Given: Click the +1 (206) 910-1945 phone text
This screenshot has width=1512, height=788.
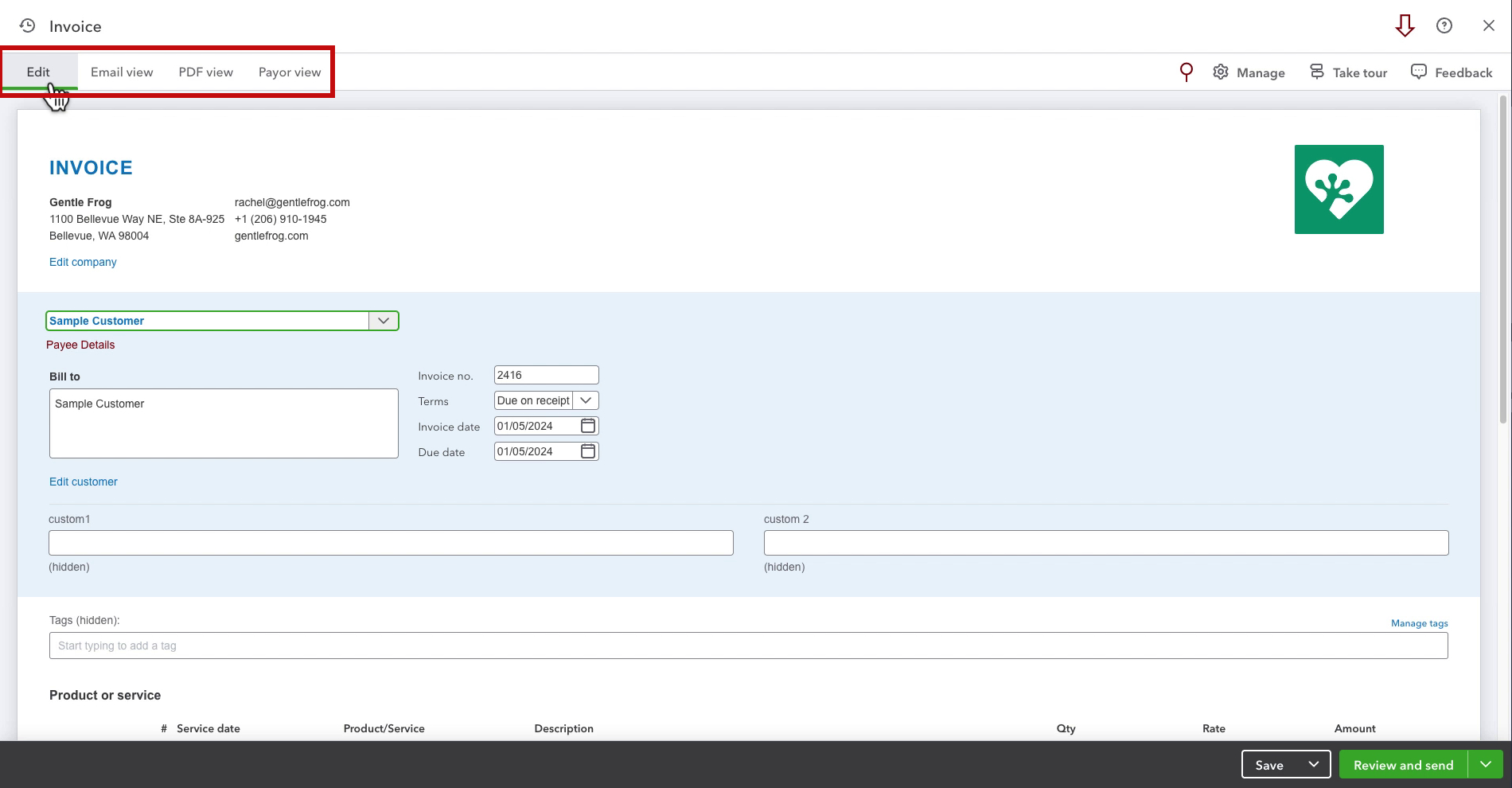Looking at the screenshot, I should 280,219.
